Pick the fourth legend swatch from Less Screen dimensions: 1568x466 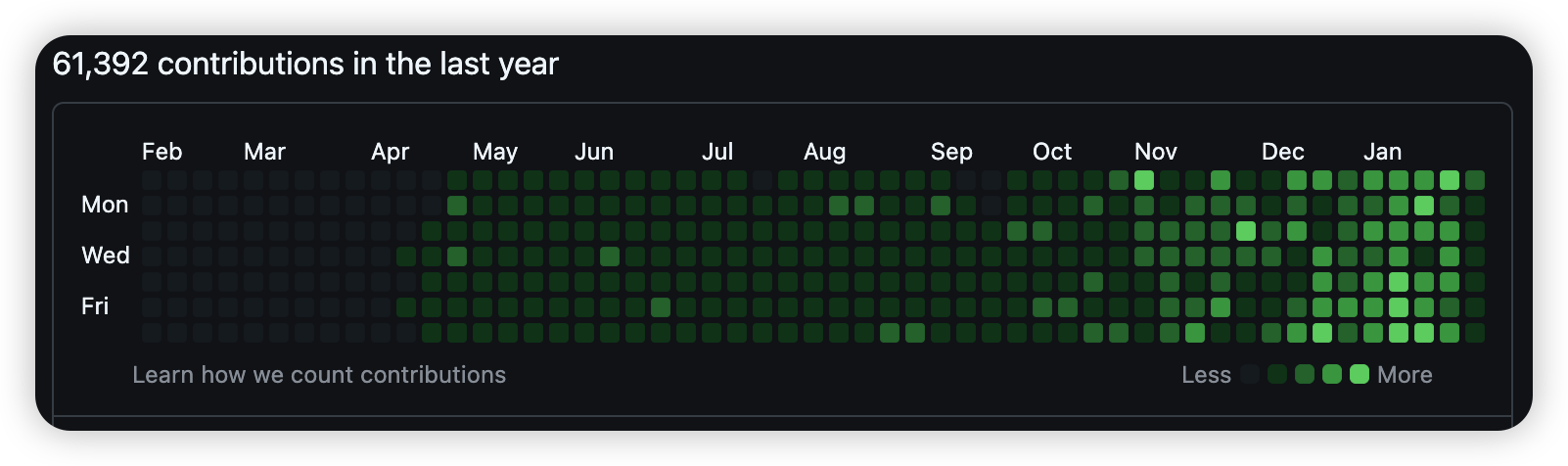coord(1332,374)
